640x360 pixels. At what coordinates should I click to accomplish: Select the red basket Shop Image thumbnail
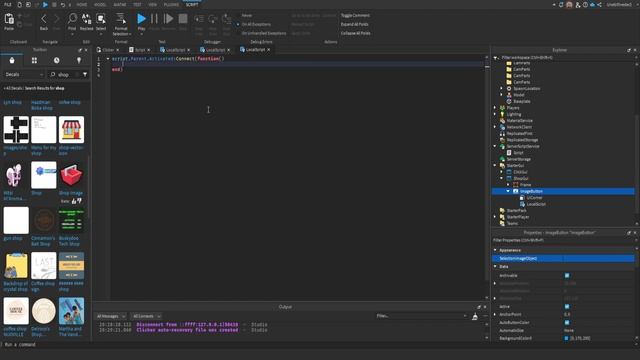tap(71, 175)
